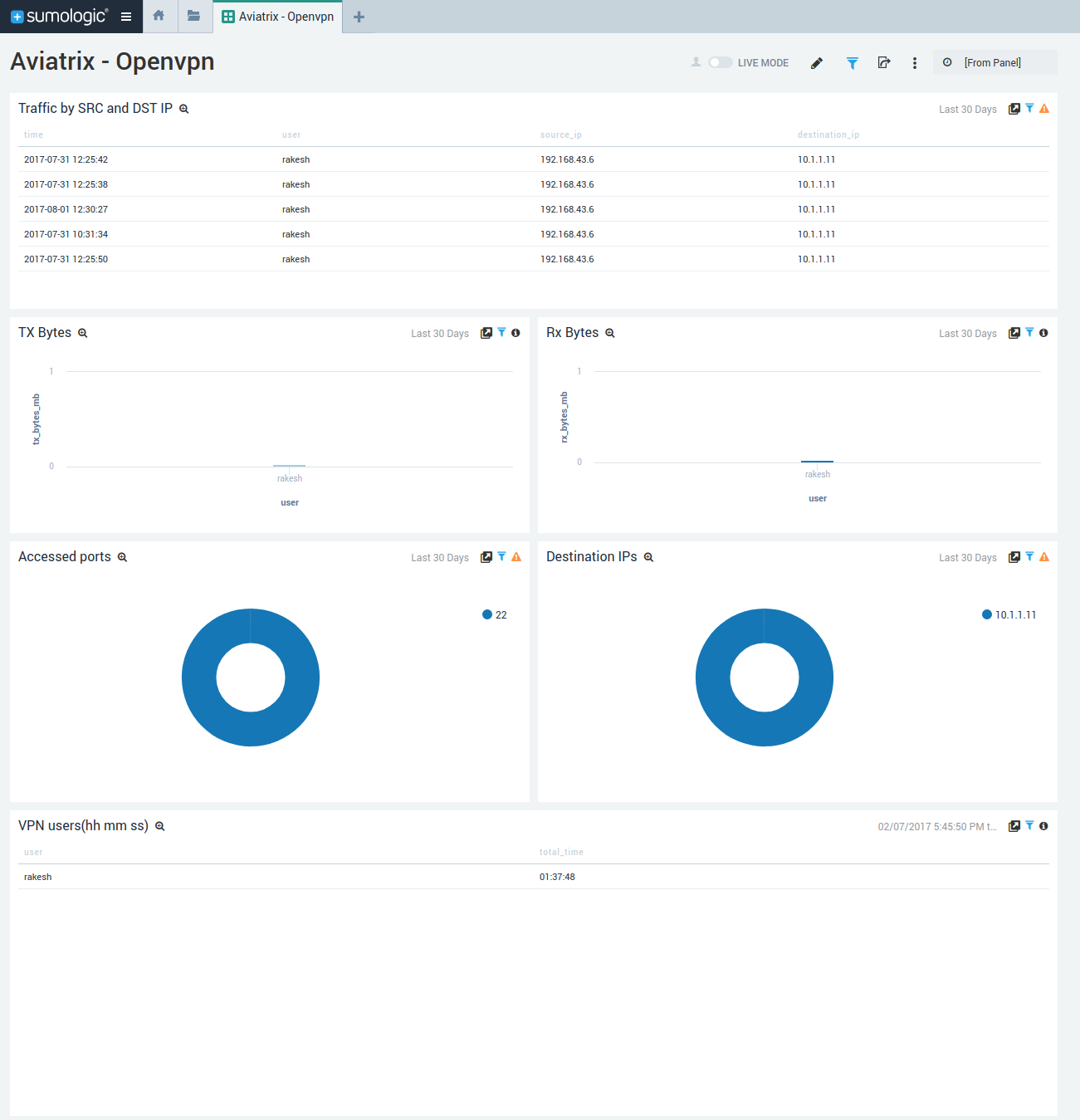This screenshot has width=1080, height=1120.
Task: Open the [From Panel] time range selector
Action: pos(994,62)
